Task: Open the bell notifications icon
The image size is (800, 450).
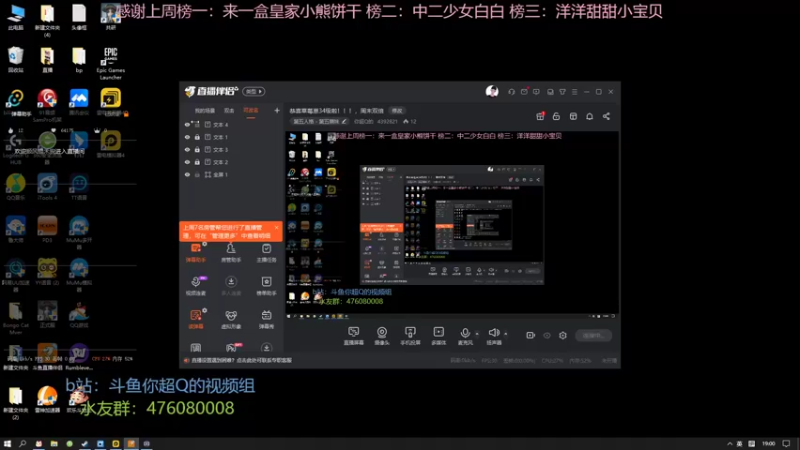Action: click(589, 116)
